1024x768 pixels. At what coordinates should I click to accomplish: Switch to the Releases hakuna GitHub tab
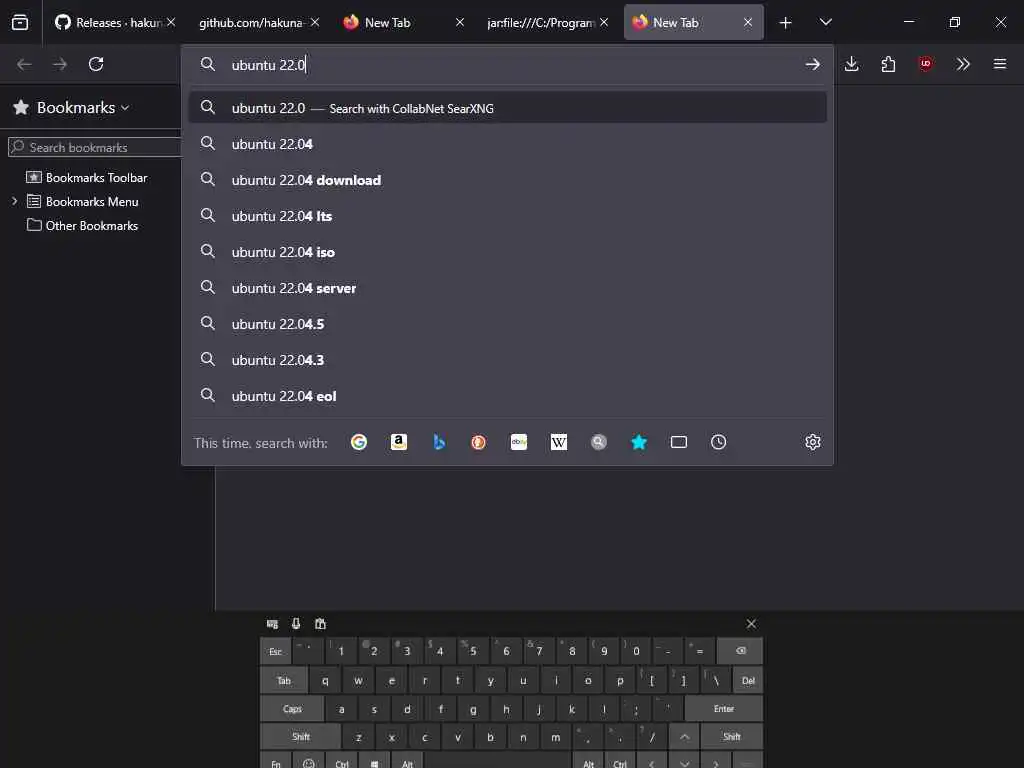click(x=108, y=23)
